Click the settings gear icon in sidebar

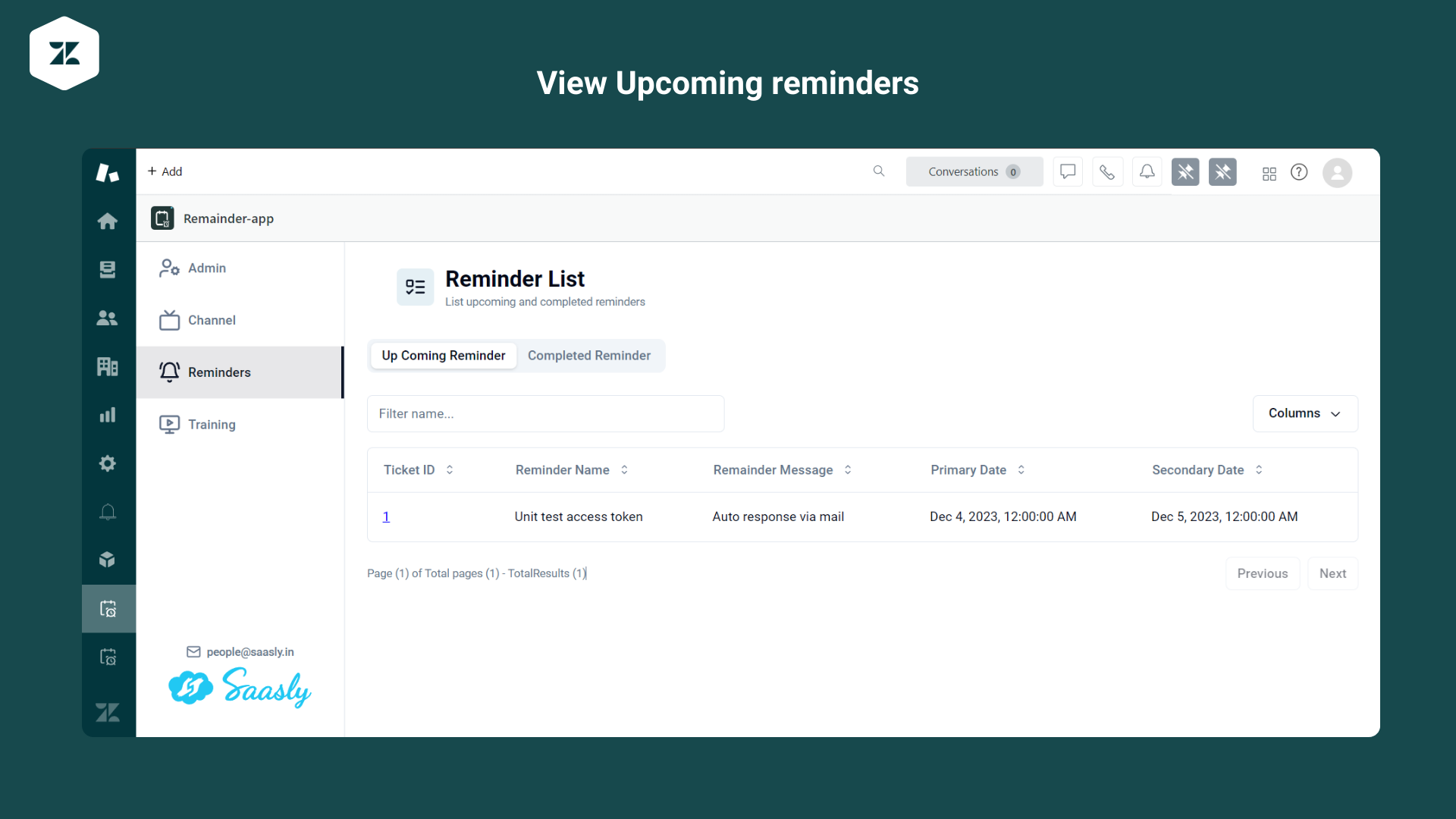pos(108,463)
